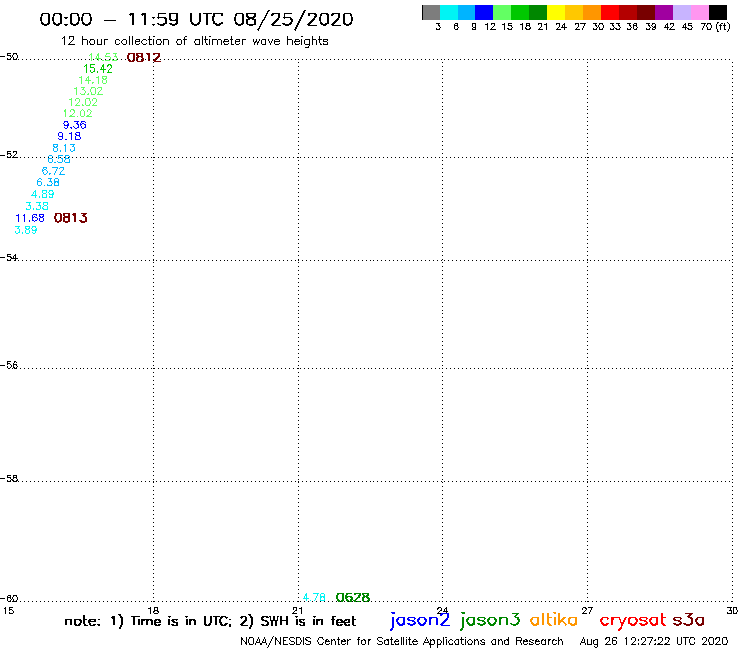
Task: Select the orange swatch in the color scale
Action: (x=592, y=12)
